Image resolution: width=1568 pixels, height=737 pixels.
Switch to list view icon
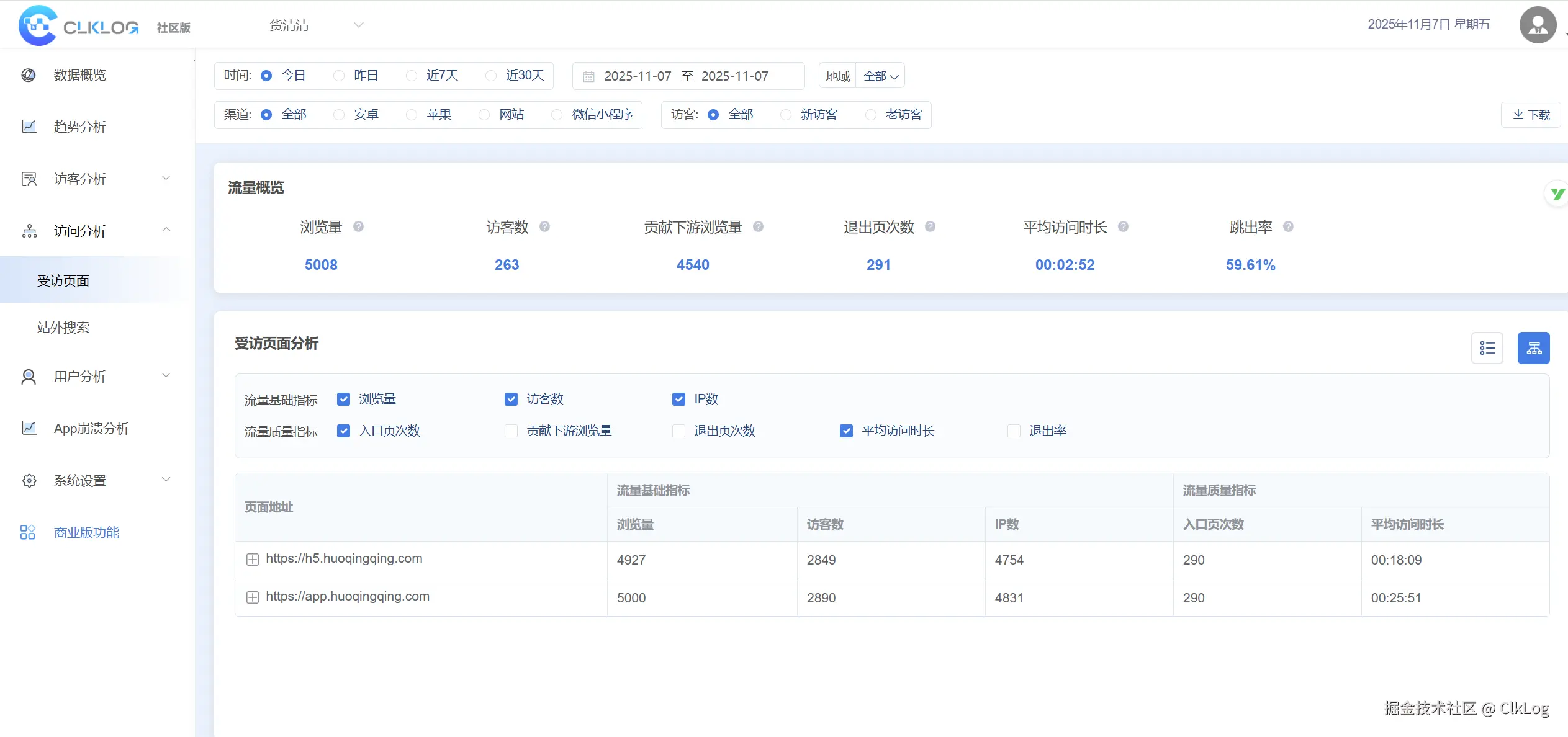coord(1487,348)
